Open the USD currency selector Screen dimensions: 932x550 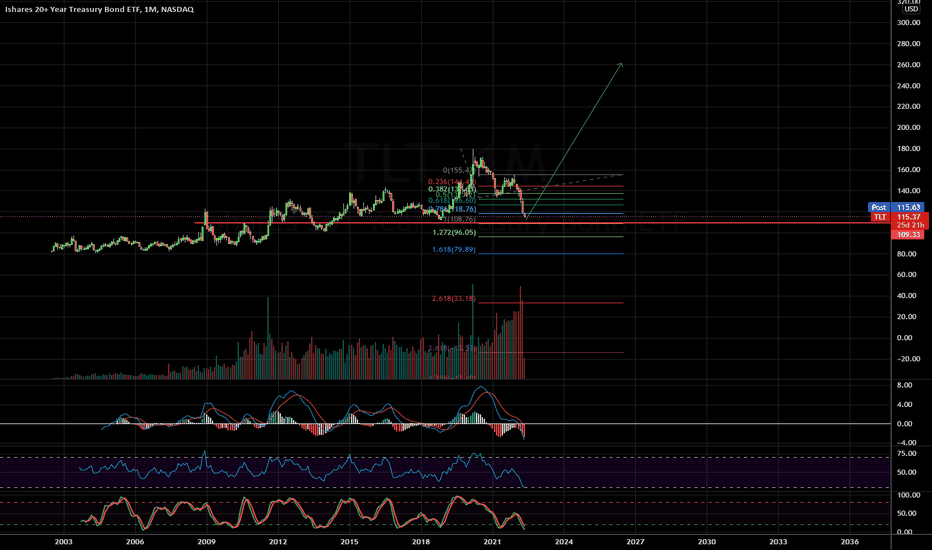[911, 10]
